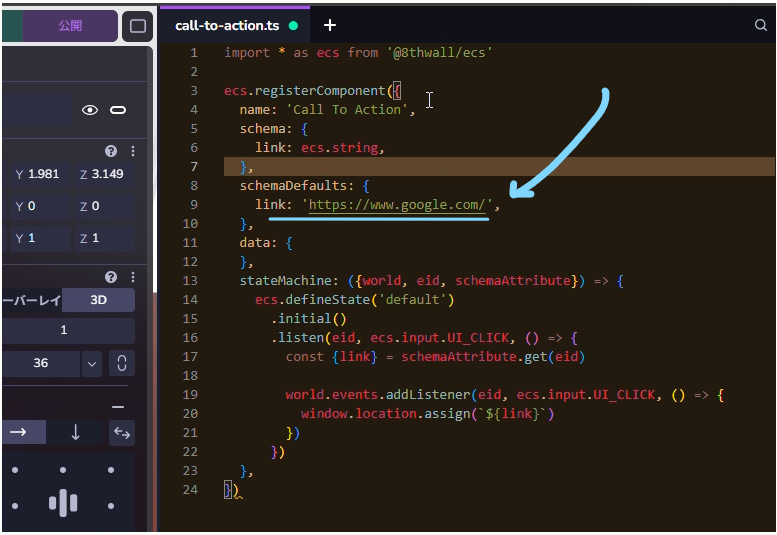Click the field showing value 1
Screen dimensions: 777x535
(68, 330)
